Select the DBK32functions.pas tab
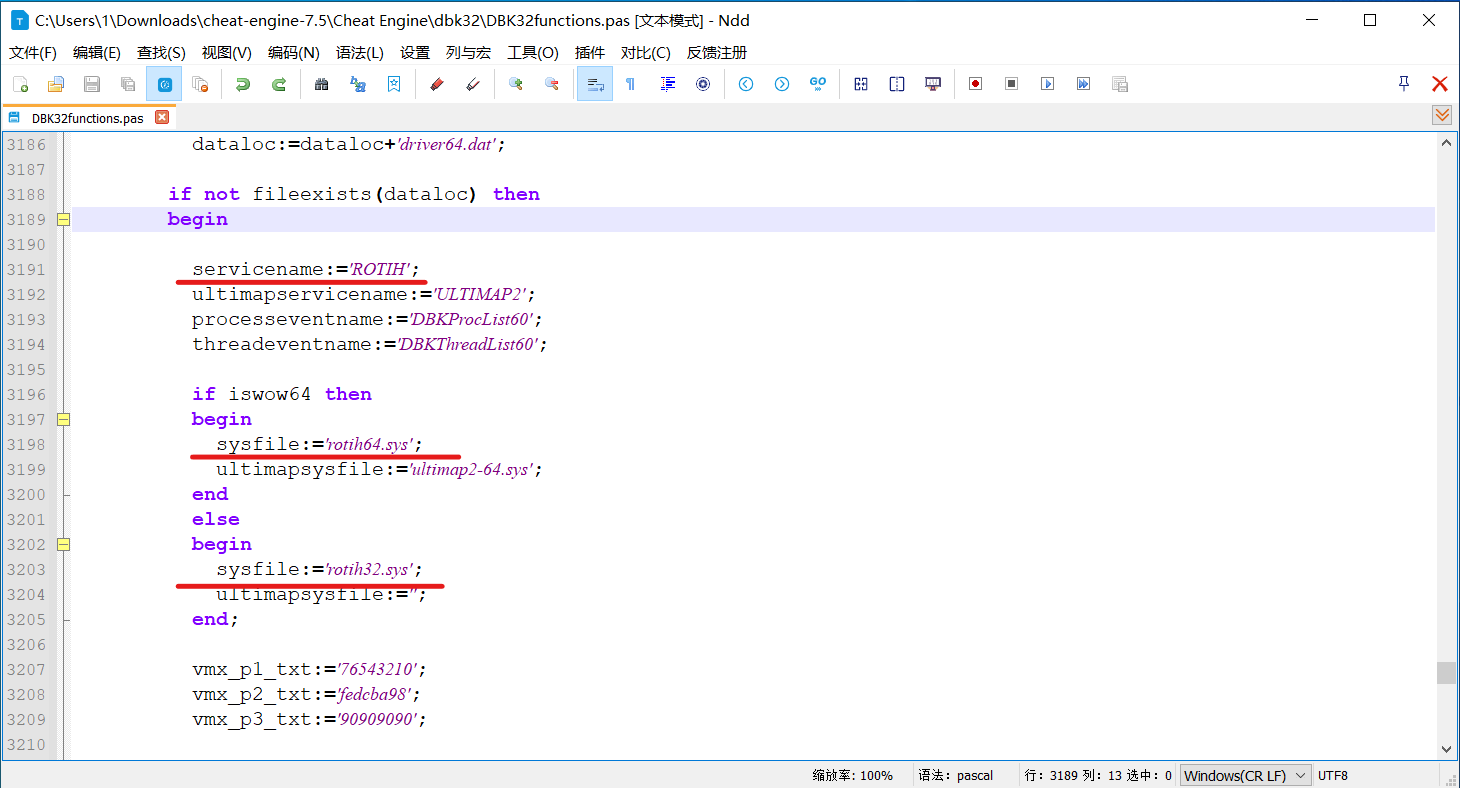Image resolution: width=1460 pixels, height=788 pixels. pyautogui.click(x=88, y=118)
